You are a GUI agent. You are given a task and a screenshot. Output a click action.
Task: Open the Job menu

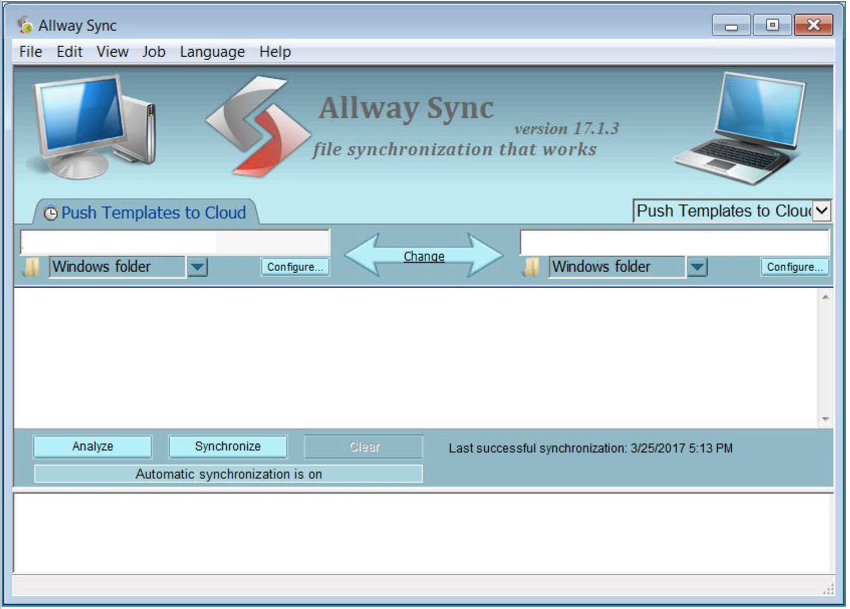click(153, 52)
